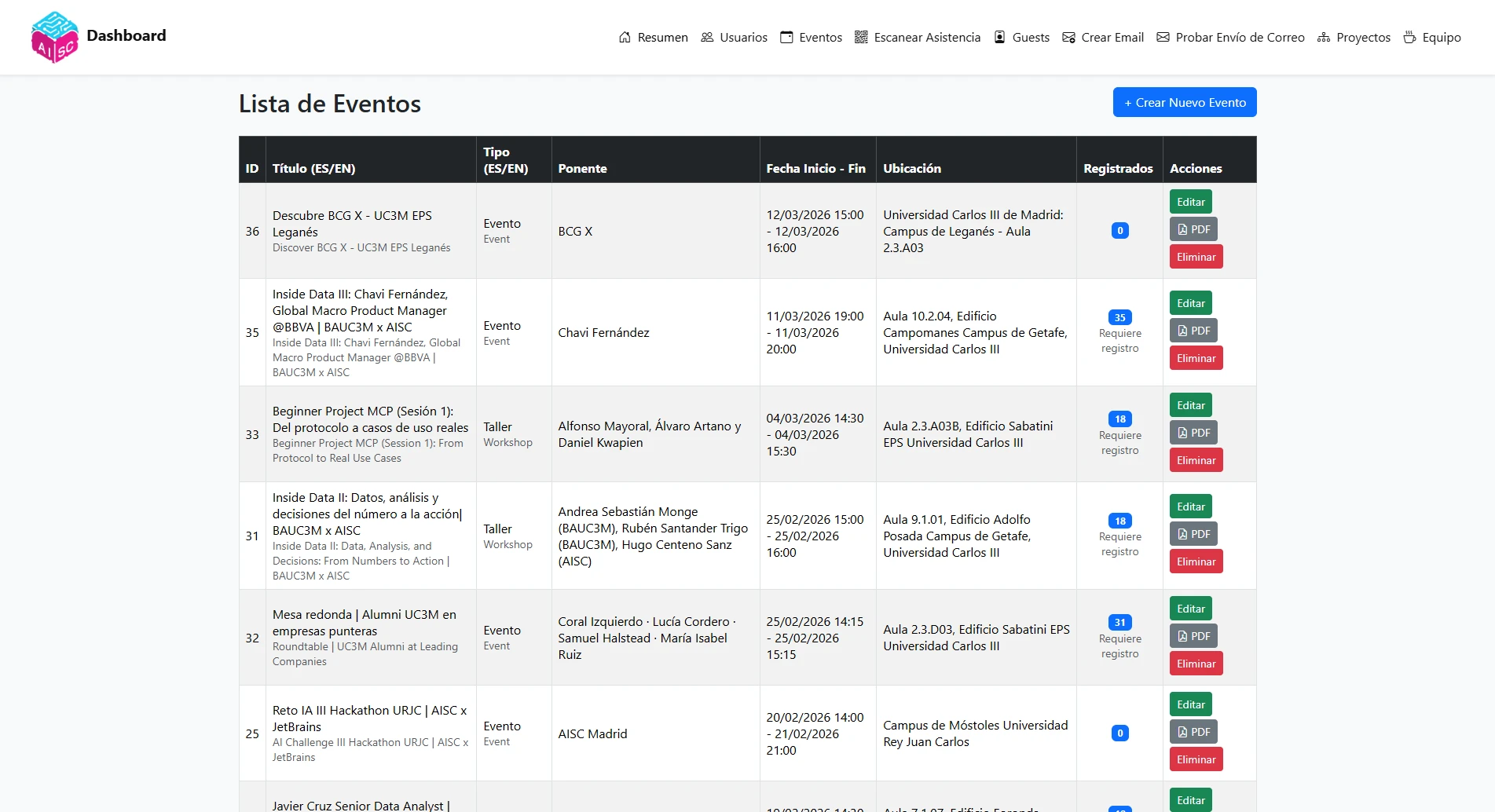Open the Resumen page
Image resolution: width=1495 pixels, height=812 pixels.
click(x=654, y=37)
